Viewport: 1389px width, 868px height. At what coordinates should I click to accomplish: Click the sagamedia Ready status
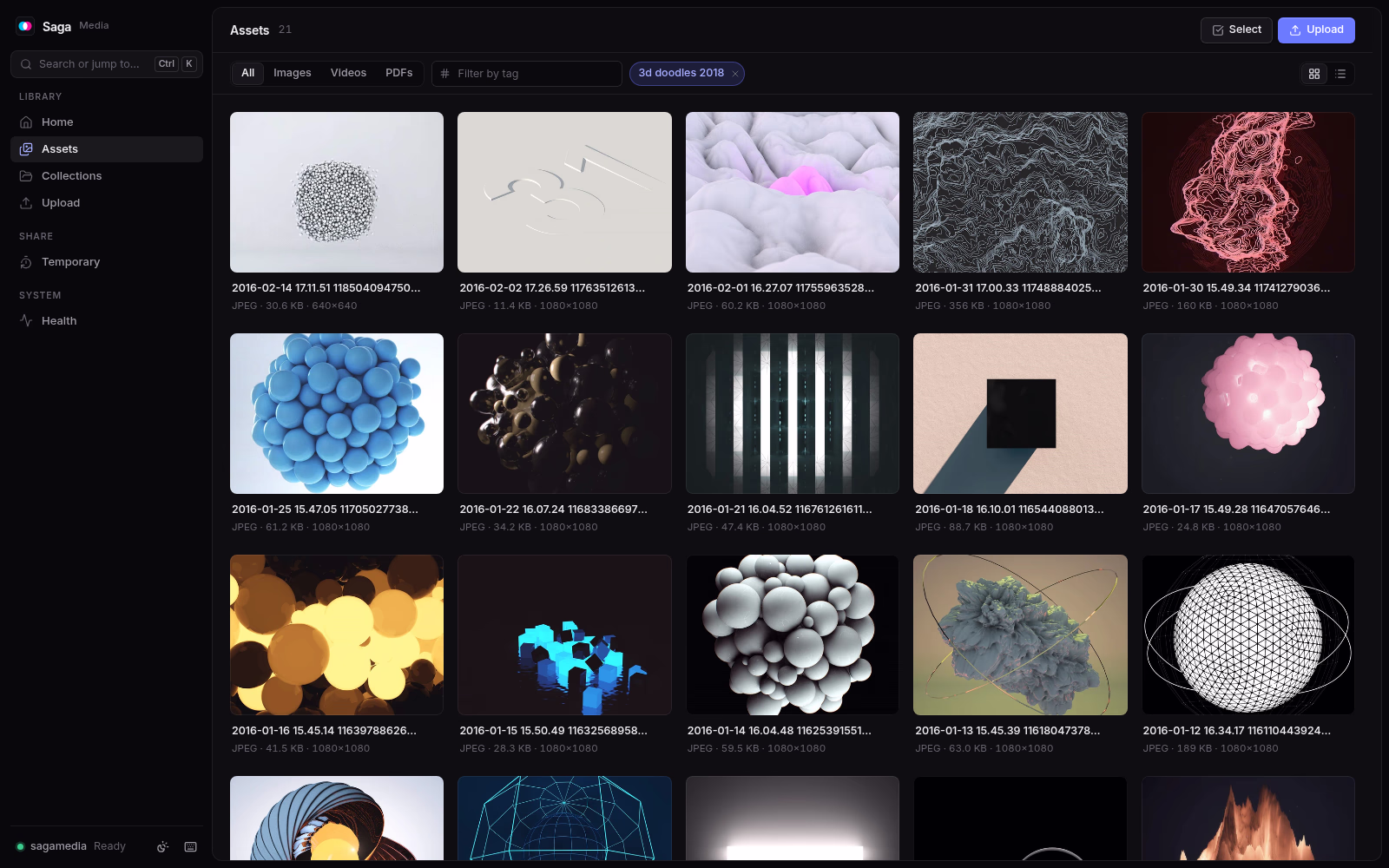tap(71, 846)
